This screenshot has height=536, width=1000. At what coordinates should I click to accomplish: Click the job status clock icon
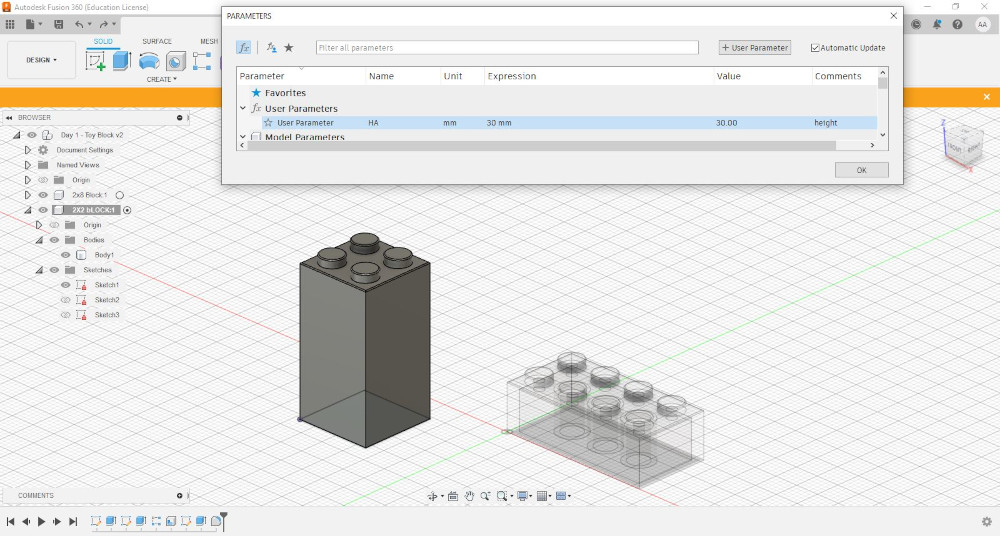point(916,24)
